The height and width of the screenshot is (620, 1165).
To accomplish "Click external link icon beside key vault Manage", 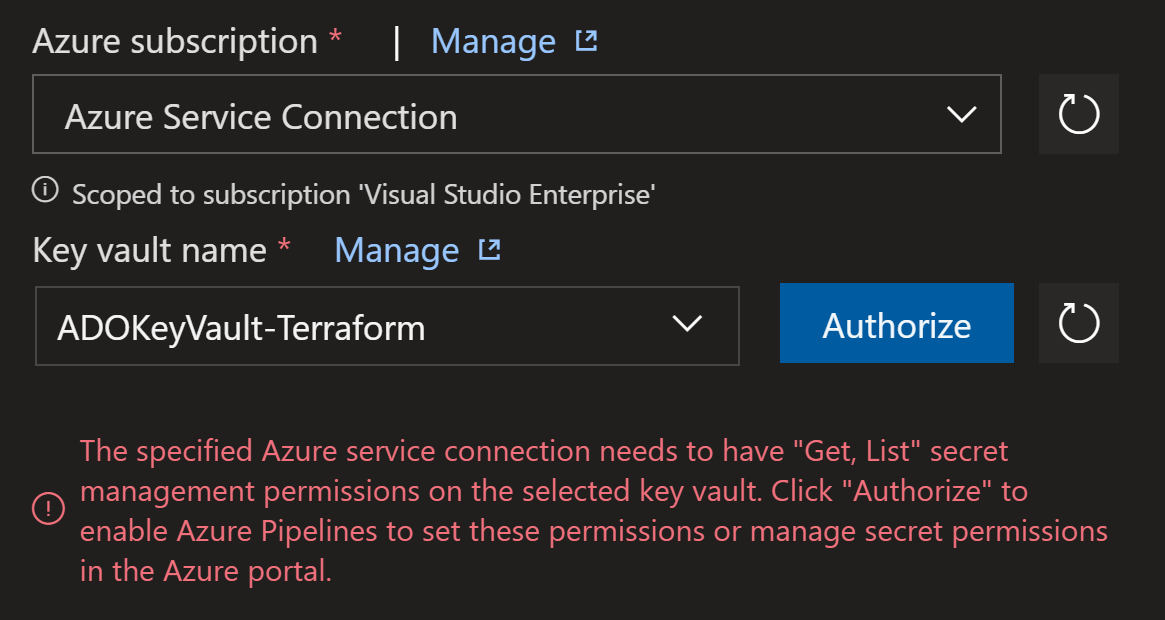I will pos(489,250).
